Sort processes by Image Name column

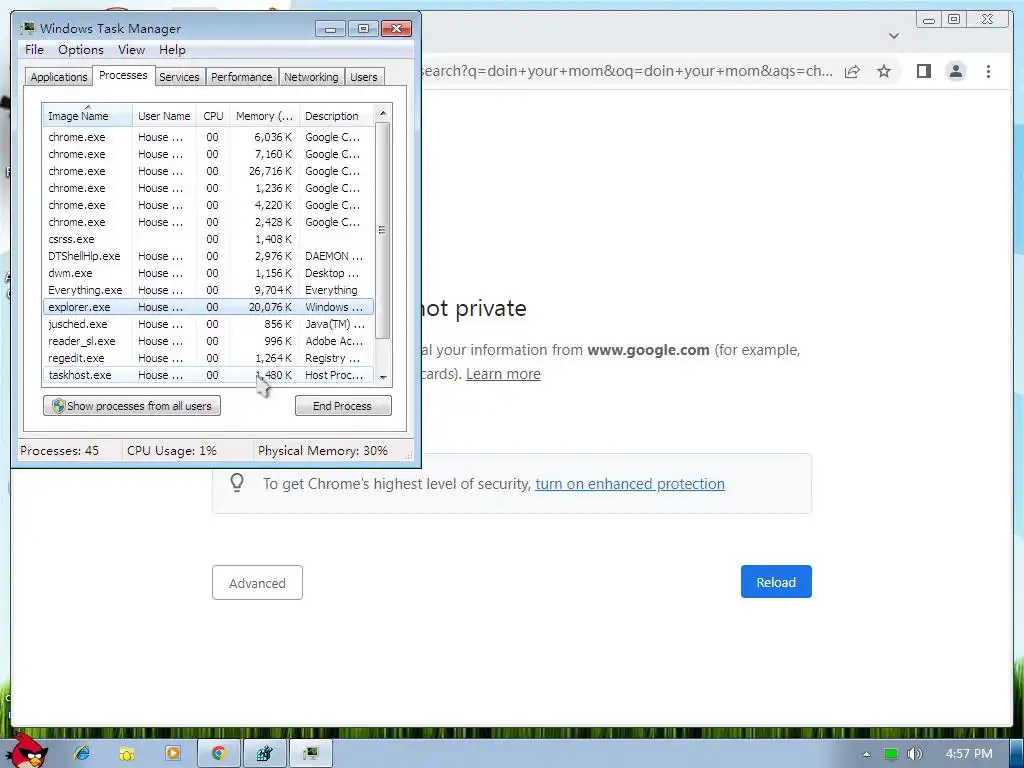(x=88, y=116)
